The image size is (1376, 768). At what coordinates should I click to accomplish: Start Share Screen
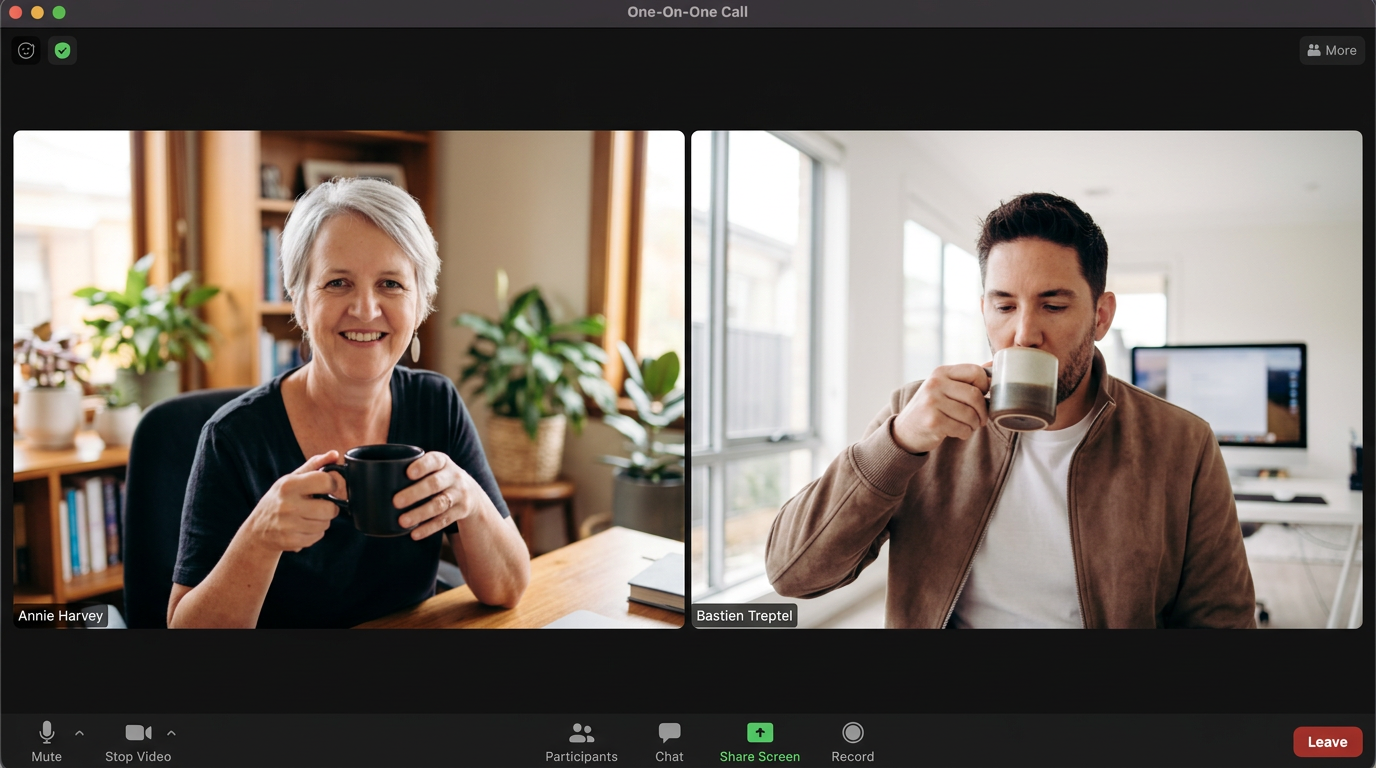pos(760,742)
